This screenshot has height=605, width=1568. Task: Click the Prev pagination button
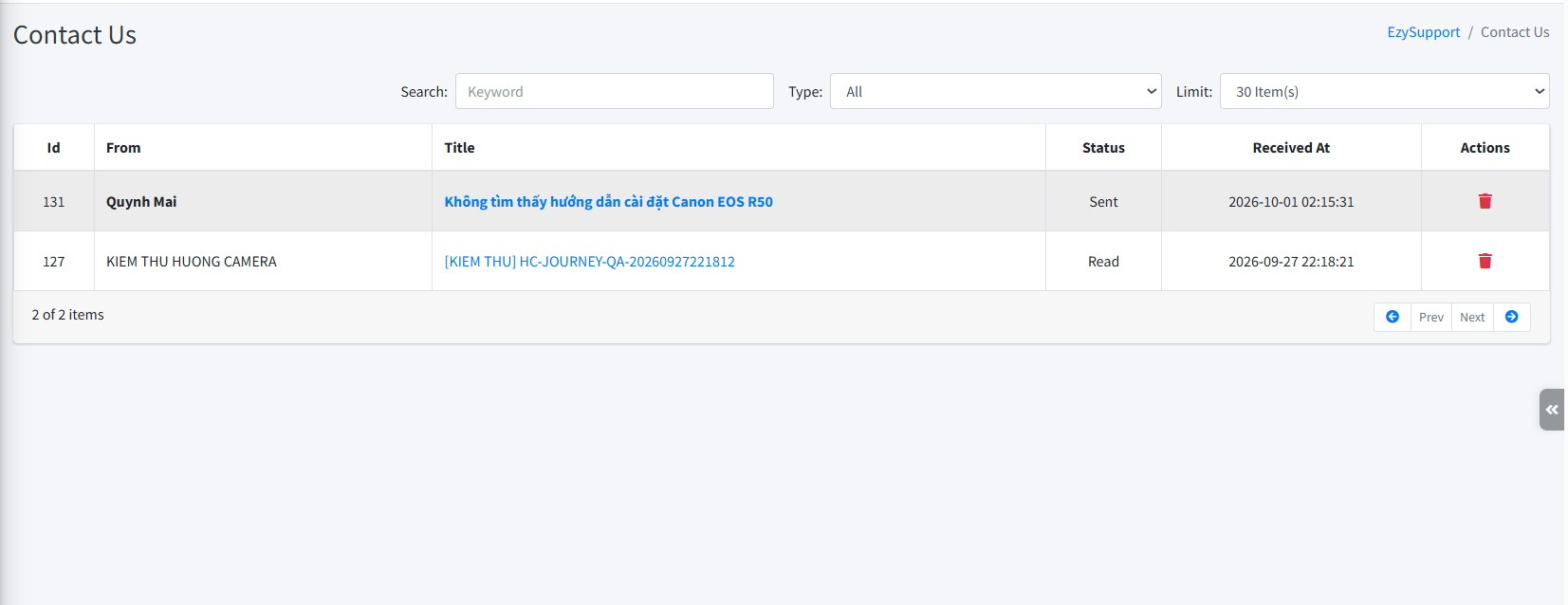1430,317
